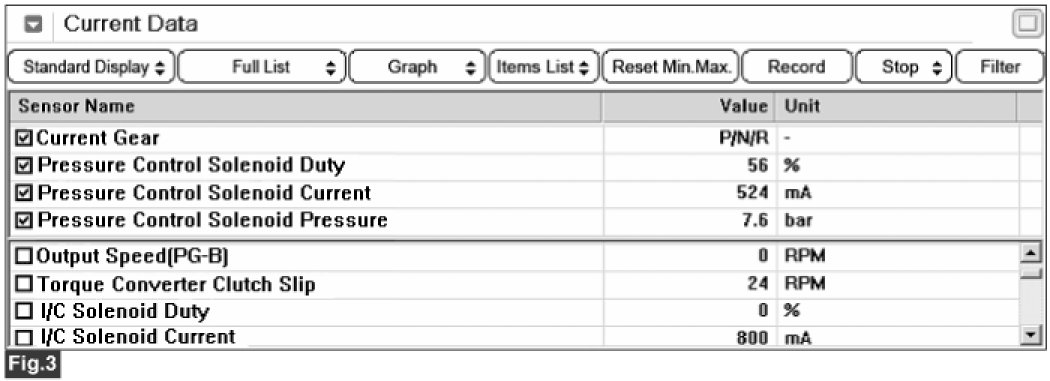Collapse the Current Data panel arrow icon
1050x381 pixels.
point(34,25)
